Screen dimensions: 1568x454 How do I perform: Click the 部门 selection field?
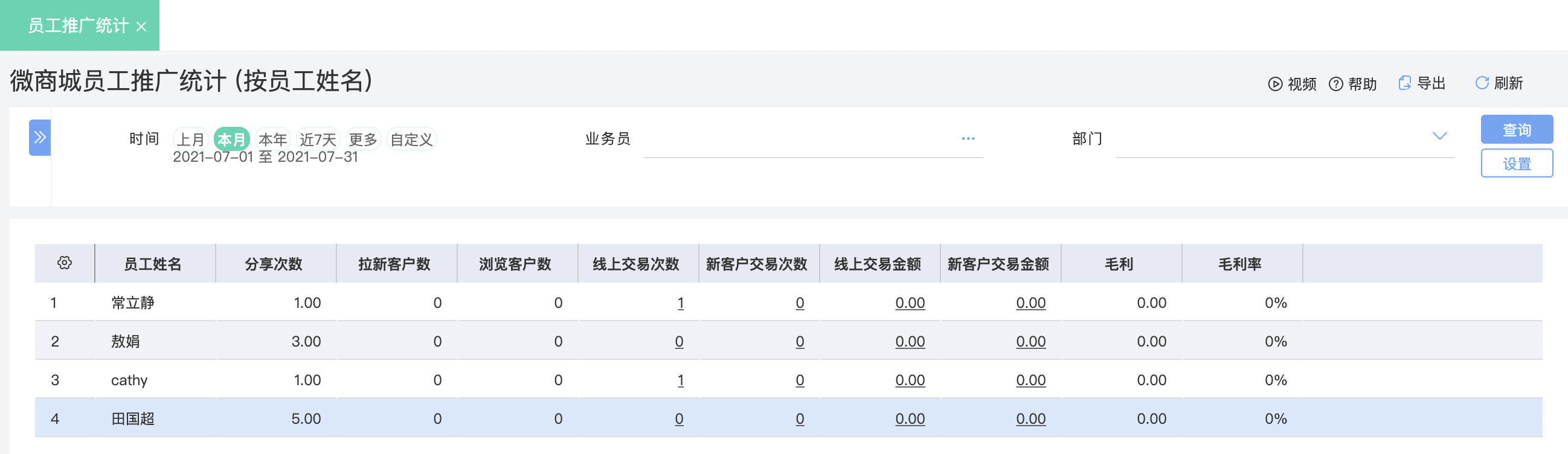pos(1285,139)
